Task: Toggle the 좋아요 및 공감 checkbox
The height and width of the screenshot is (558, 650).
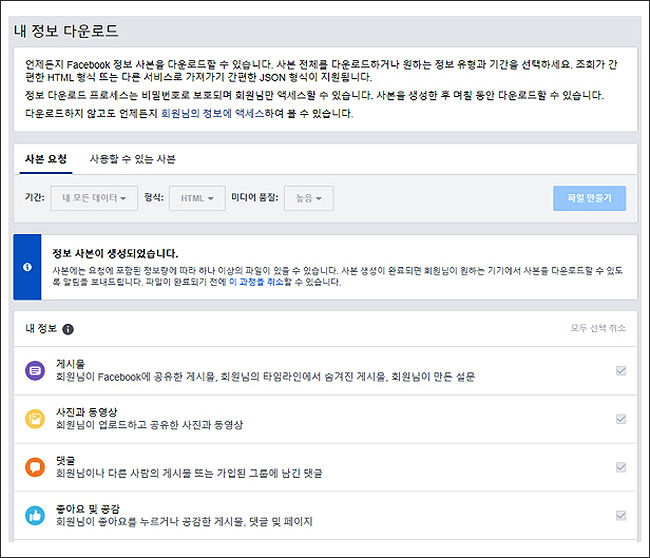Action: (x=621, y=515)
